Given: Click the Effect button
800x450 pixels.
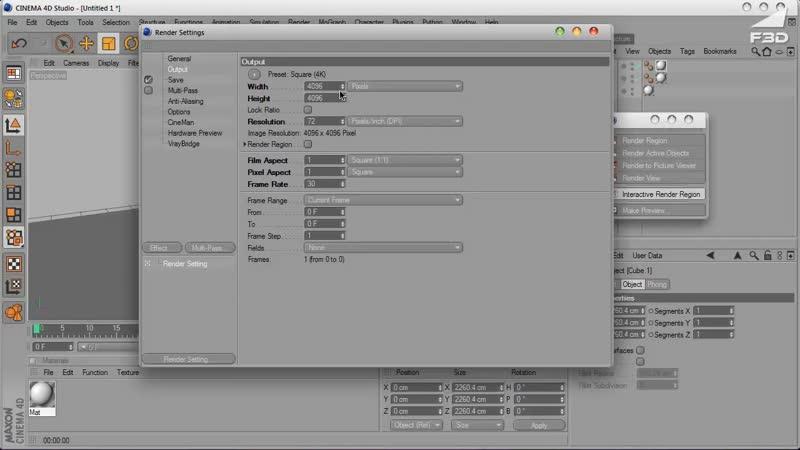Looking at the screenshot, I should (162, 248).
